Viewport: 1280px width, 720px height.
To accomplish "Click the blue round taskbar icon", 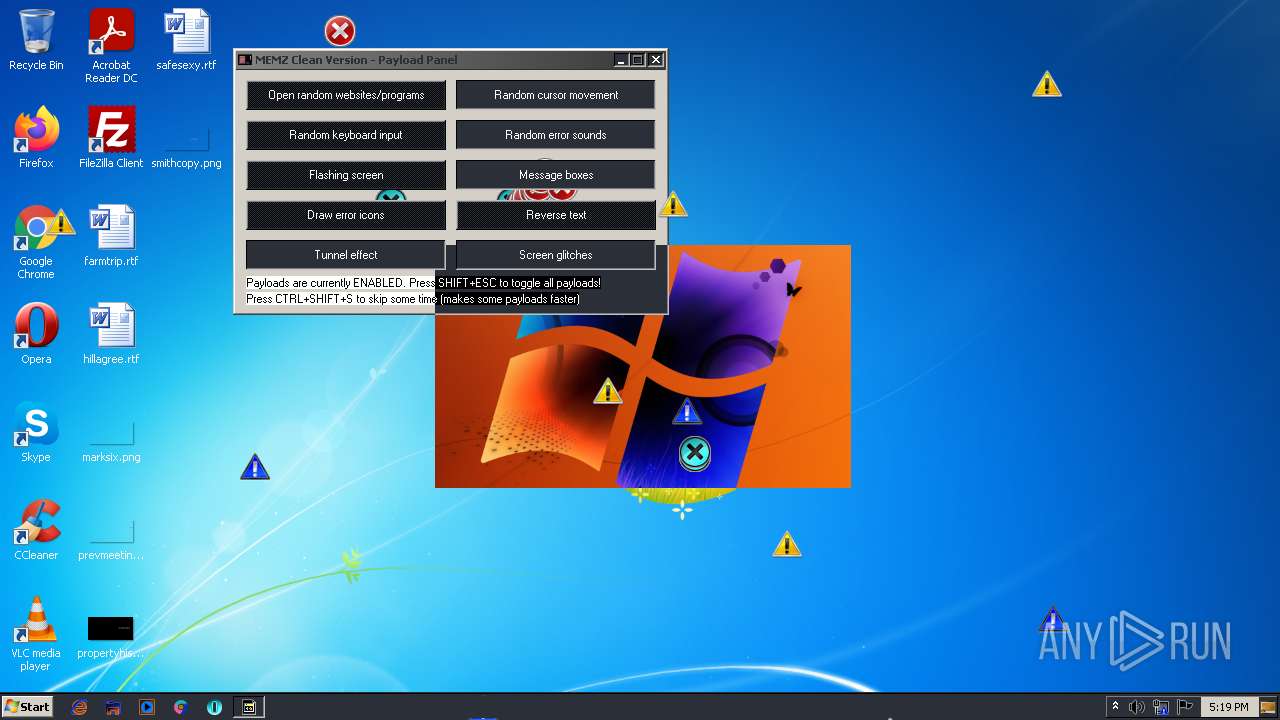I will (x=214, y=707).
